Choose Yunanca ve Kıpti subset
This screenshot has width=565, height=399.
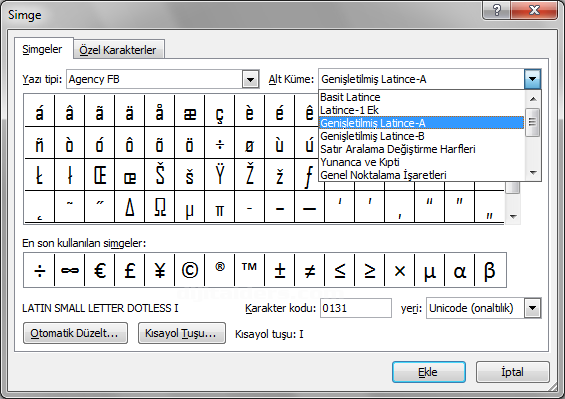(421, 162)
